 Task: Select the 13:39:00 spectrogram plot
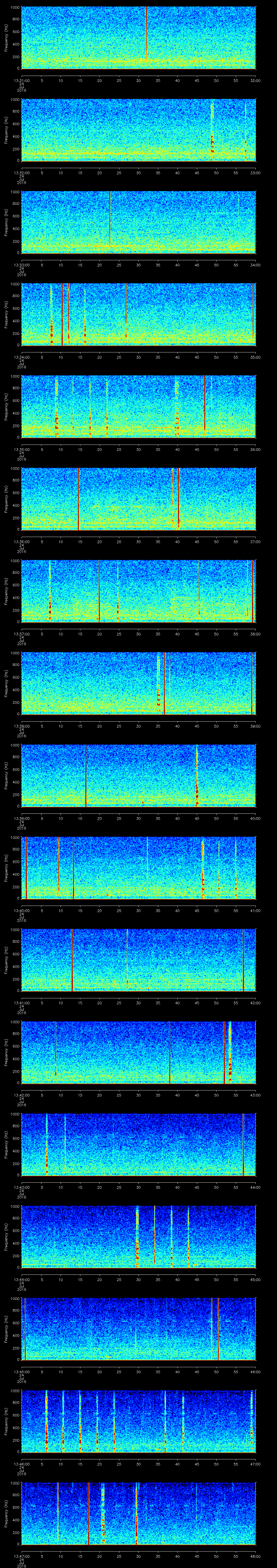coord(138,775)
